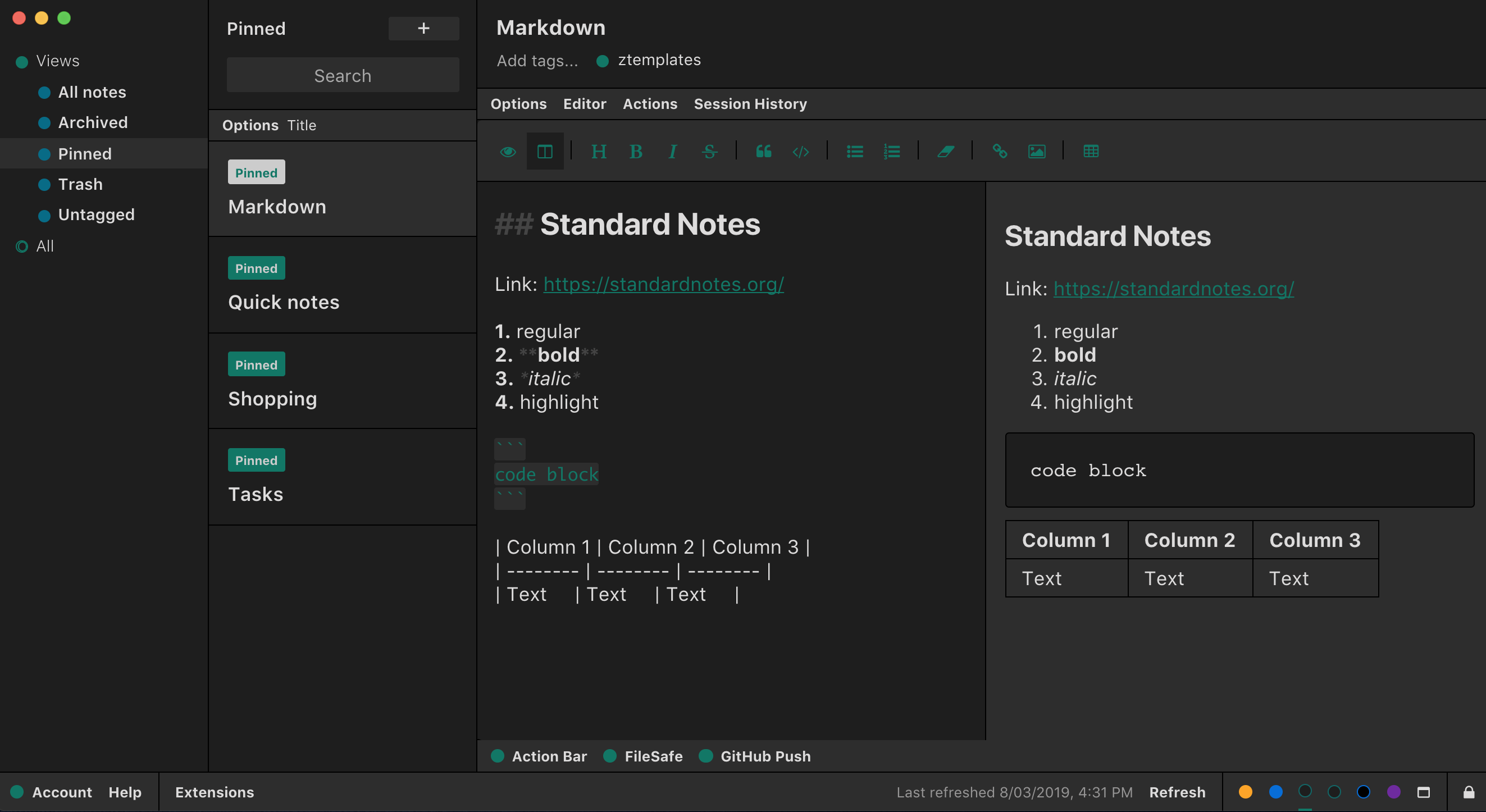Apply strikethrough formatting
Screen dimensions: 1486x812
pos(709,152)
